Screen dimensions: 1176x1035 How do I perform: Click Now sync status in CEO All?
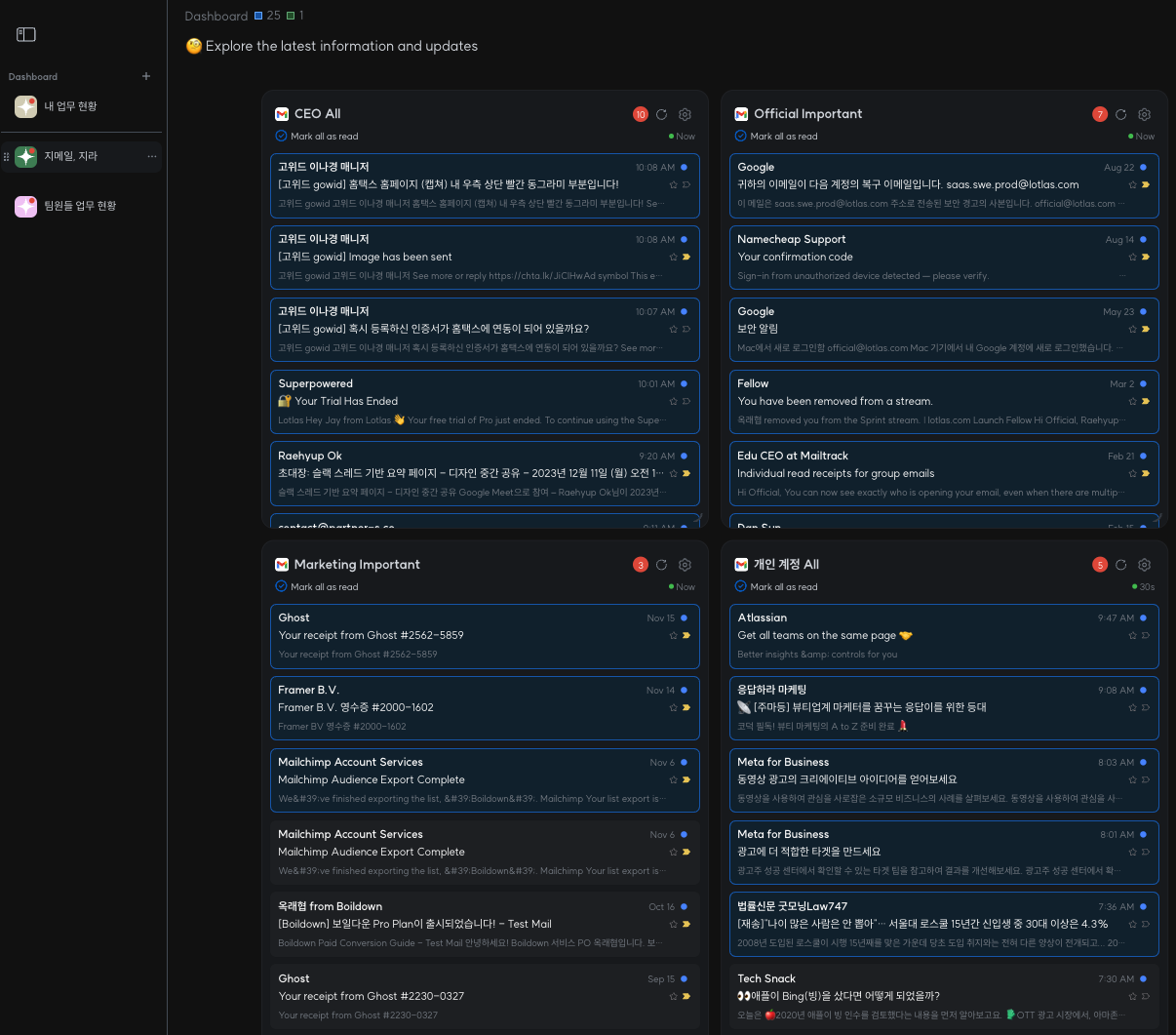click(683, 137)
